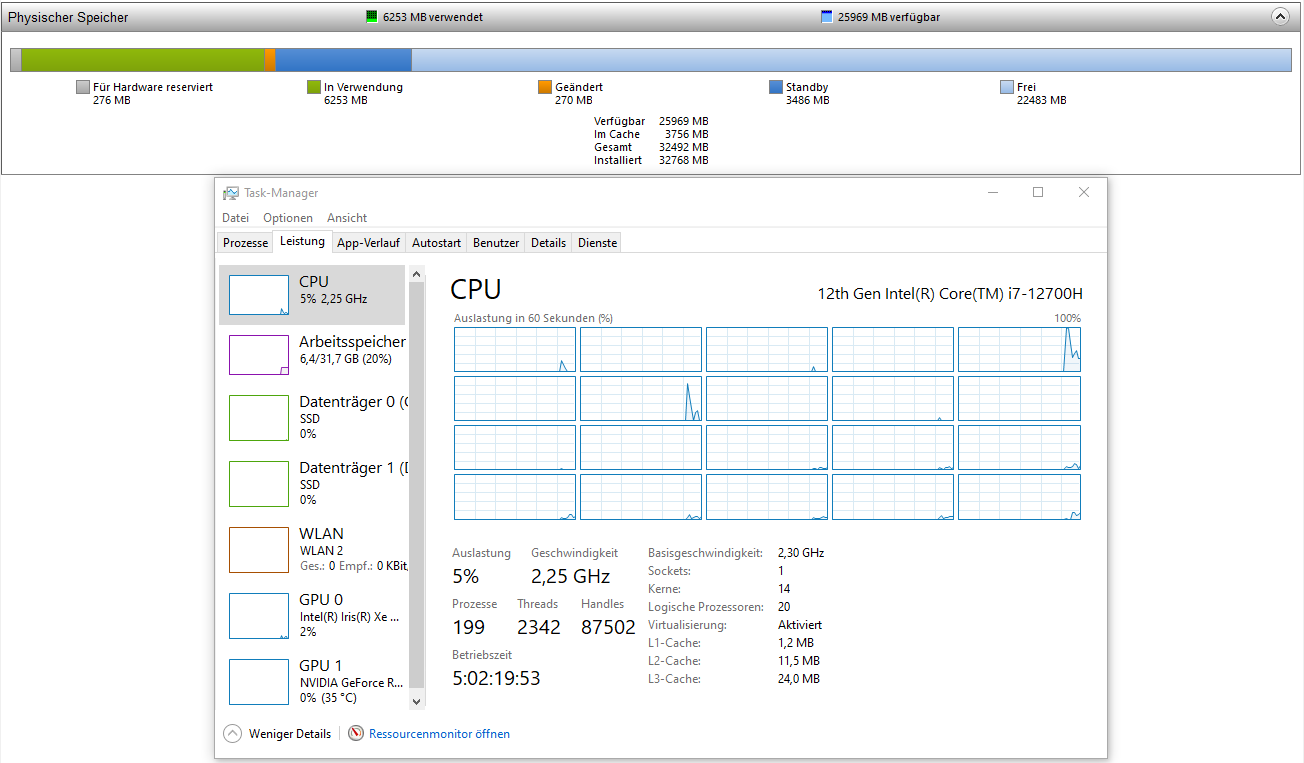Open Ressourcenmonitor öffnen link
Viewport: 1304px width, 763px height.
pos(439,734)
